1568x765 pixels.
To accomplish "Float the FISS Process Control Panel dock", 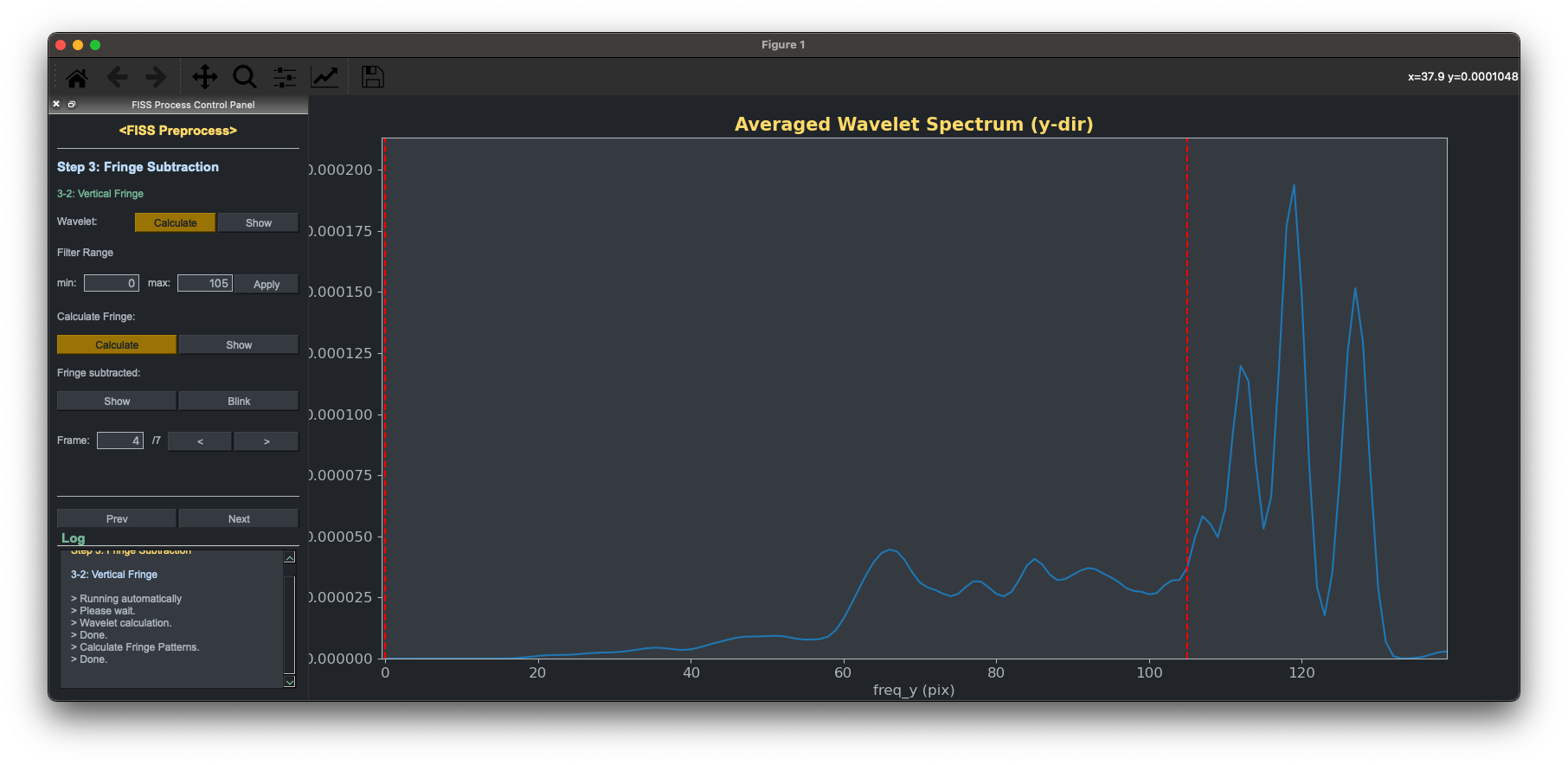I will [72, 104].
